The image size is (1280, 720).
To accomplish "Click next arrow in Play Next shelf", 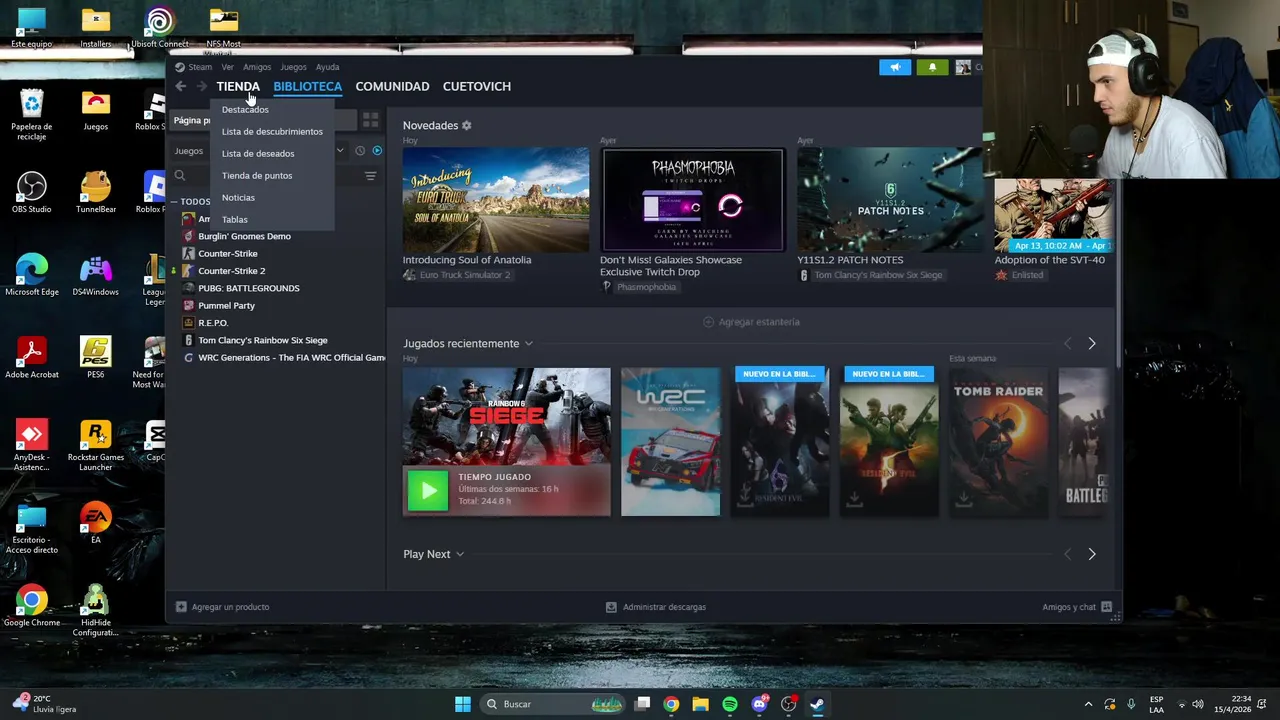I will coord(1091,554).
